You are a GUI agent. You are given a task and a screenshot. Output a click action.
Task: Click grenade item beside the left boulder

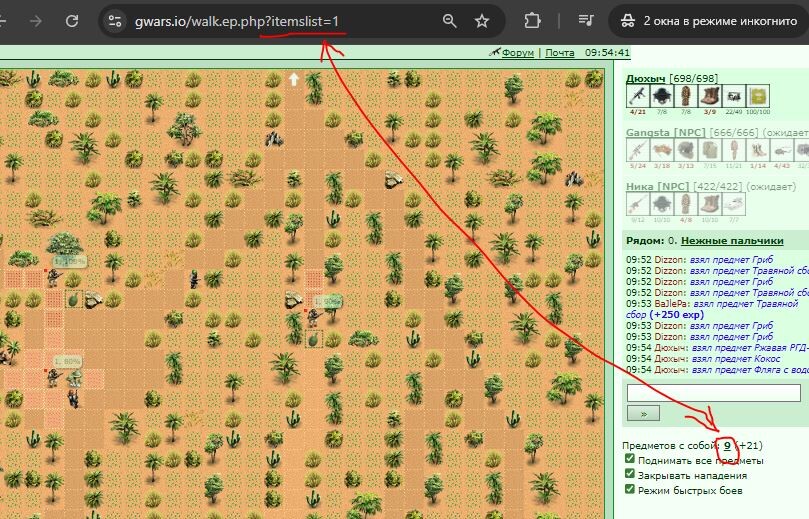(x=73, y=299)
